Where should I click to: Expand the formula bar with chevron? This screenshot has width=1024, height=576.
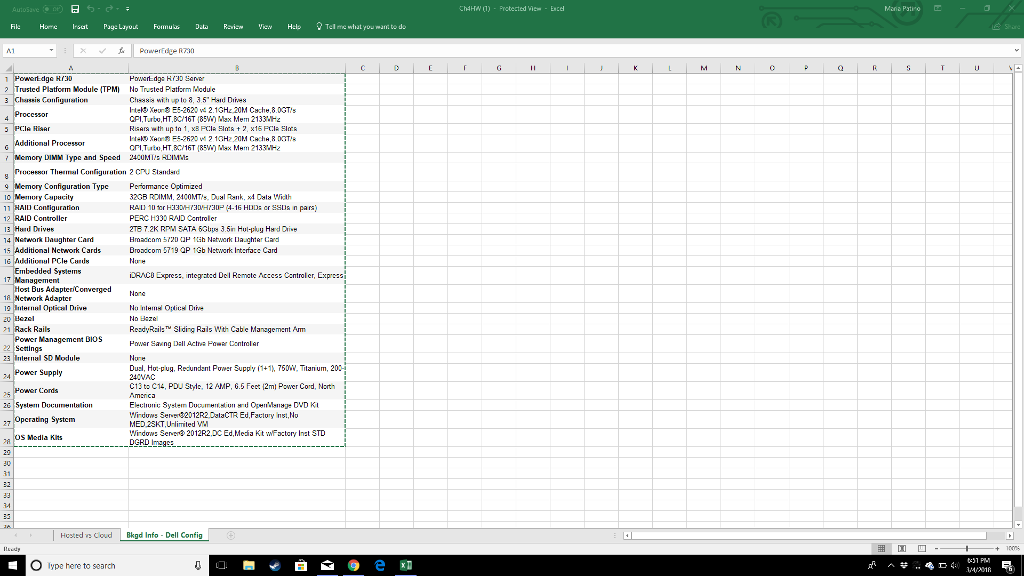(1017, 50)
